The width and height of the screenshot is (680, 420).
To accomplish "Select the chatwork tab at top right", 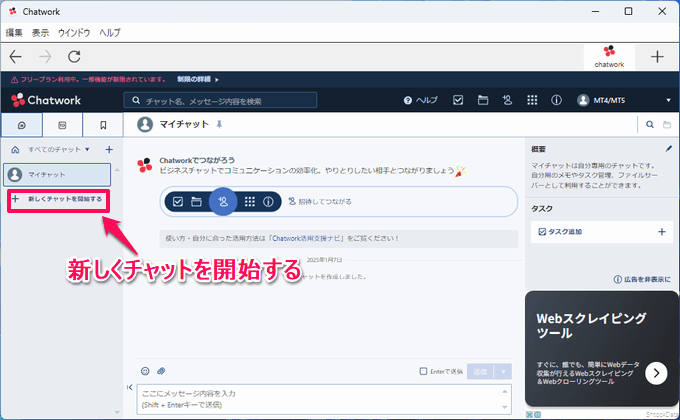I will 609,57.
